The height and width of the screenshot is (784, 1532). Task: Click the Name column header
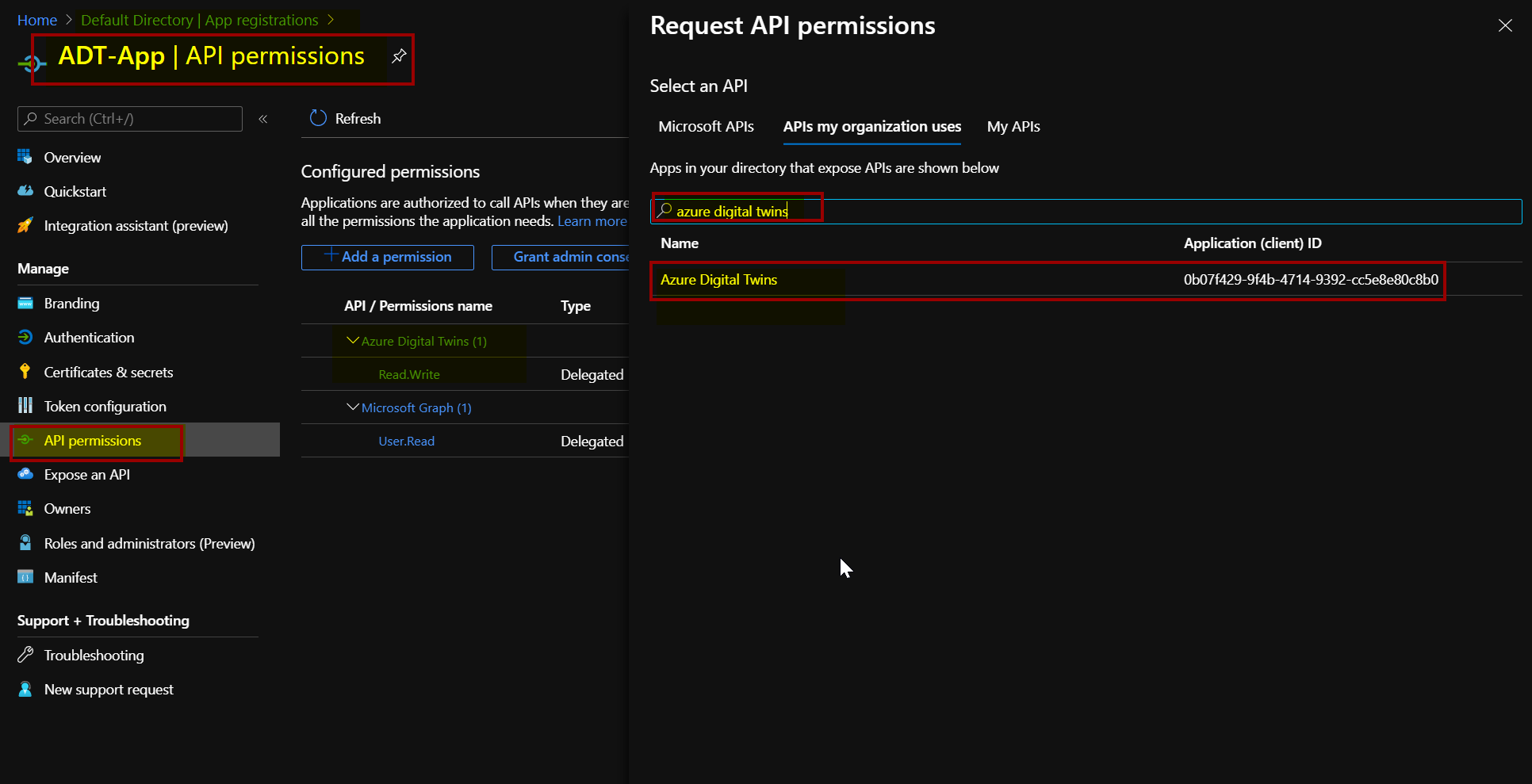coord(680,243)
